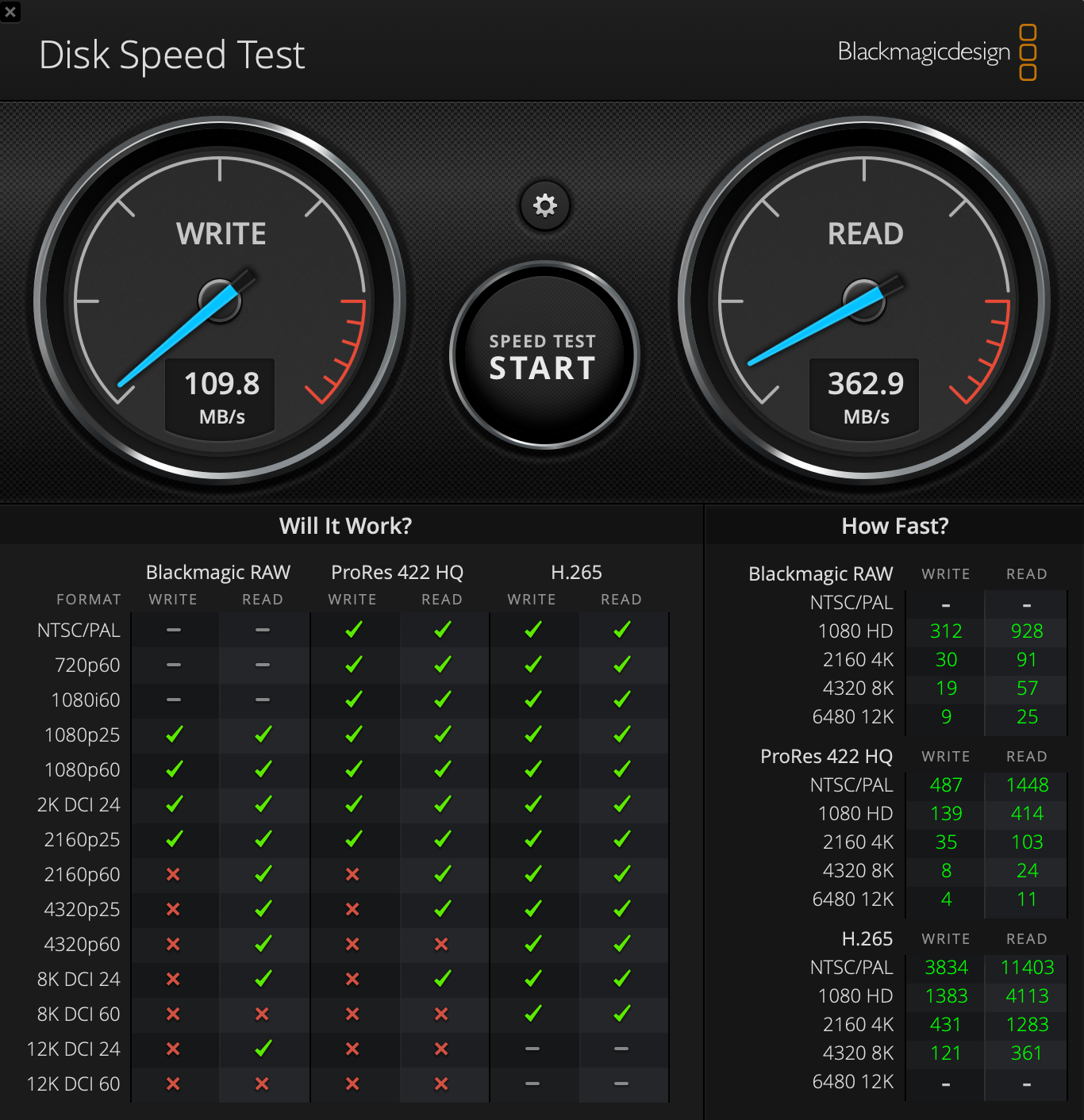Image resolution: width=1084 pixels, height=1120 pixels.
Task: Click the 109.8 MB/s write readout
Action: tap(221, 395)
